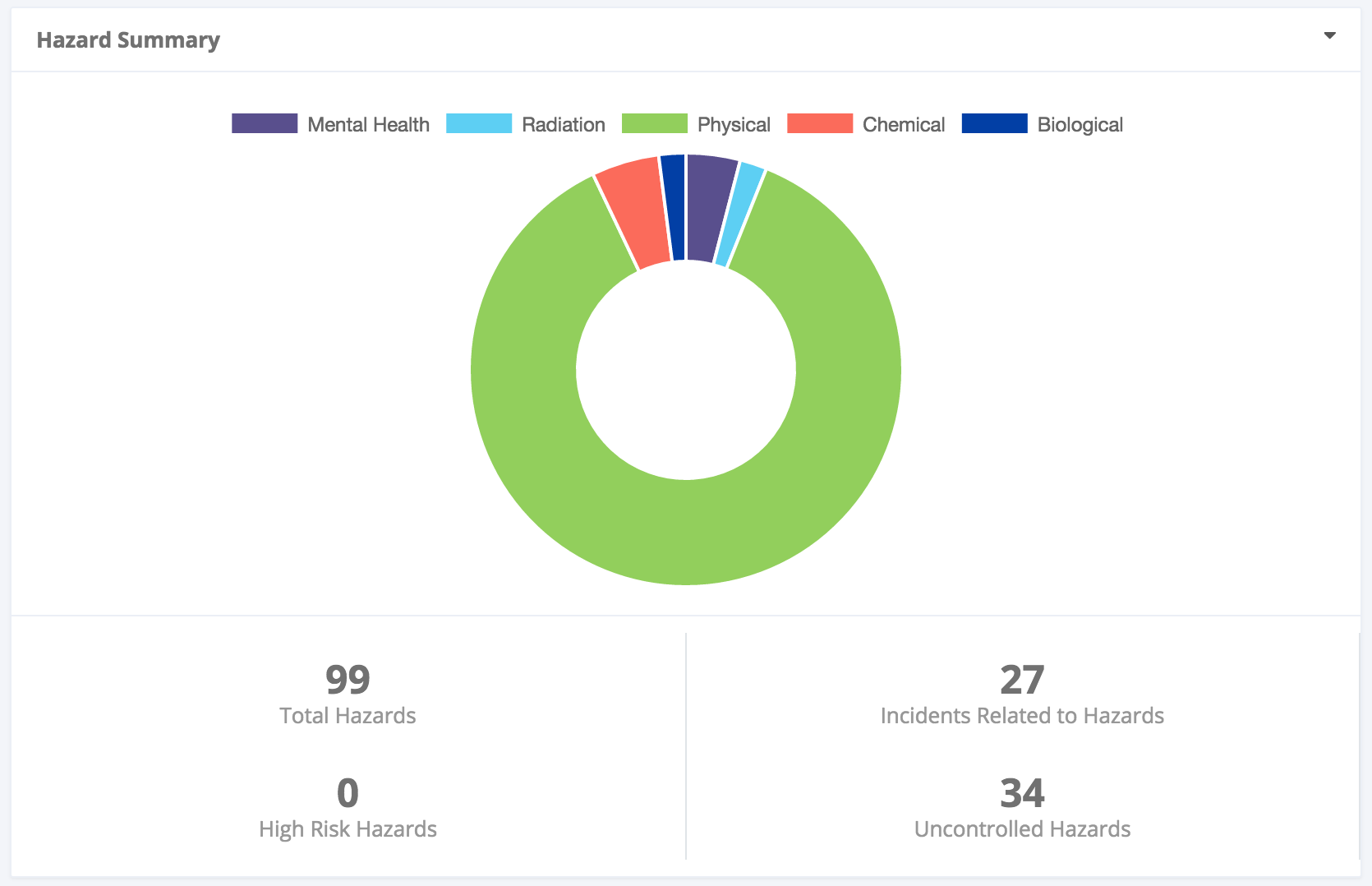Click the Hazard Summary panel title

(x=128, y=40)
